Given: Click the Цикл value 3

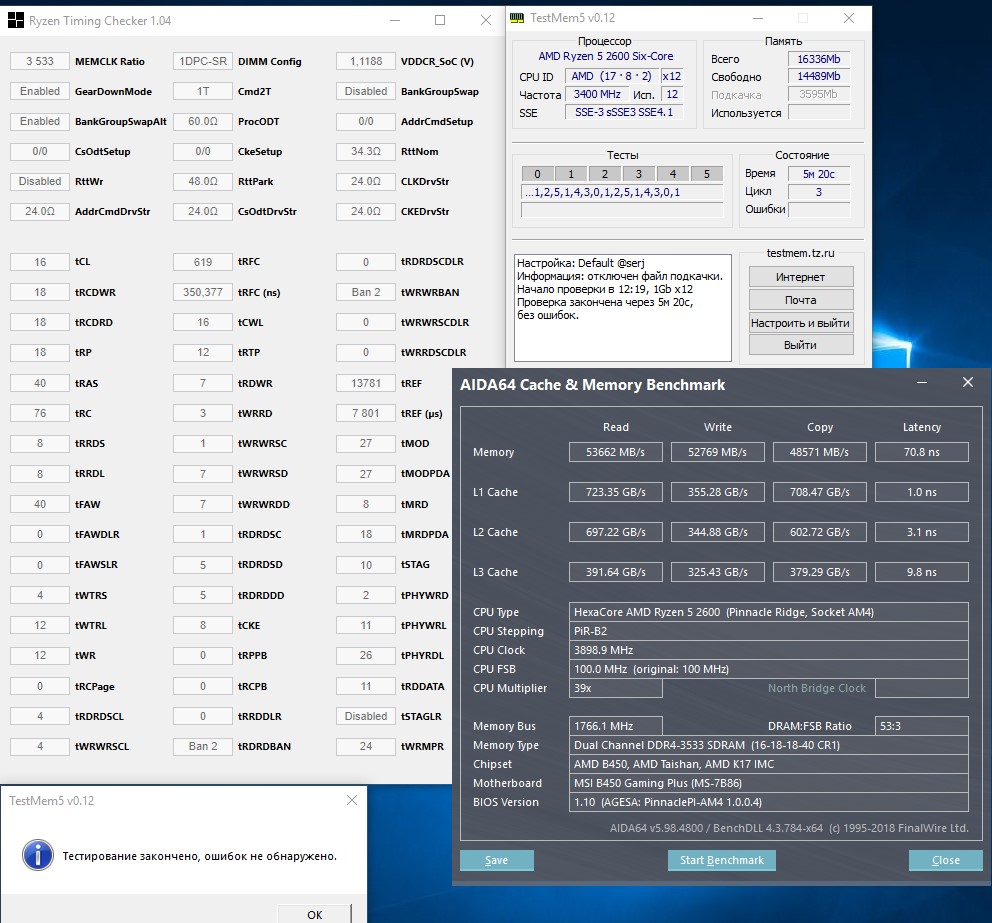Looking at the screenshot, I should pyautogui.click(x=819, y=192).
